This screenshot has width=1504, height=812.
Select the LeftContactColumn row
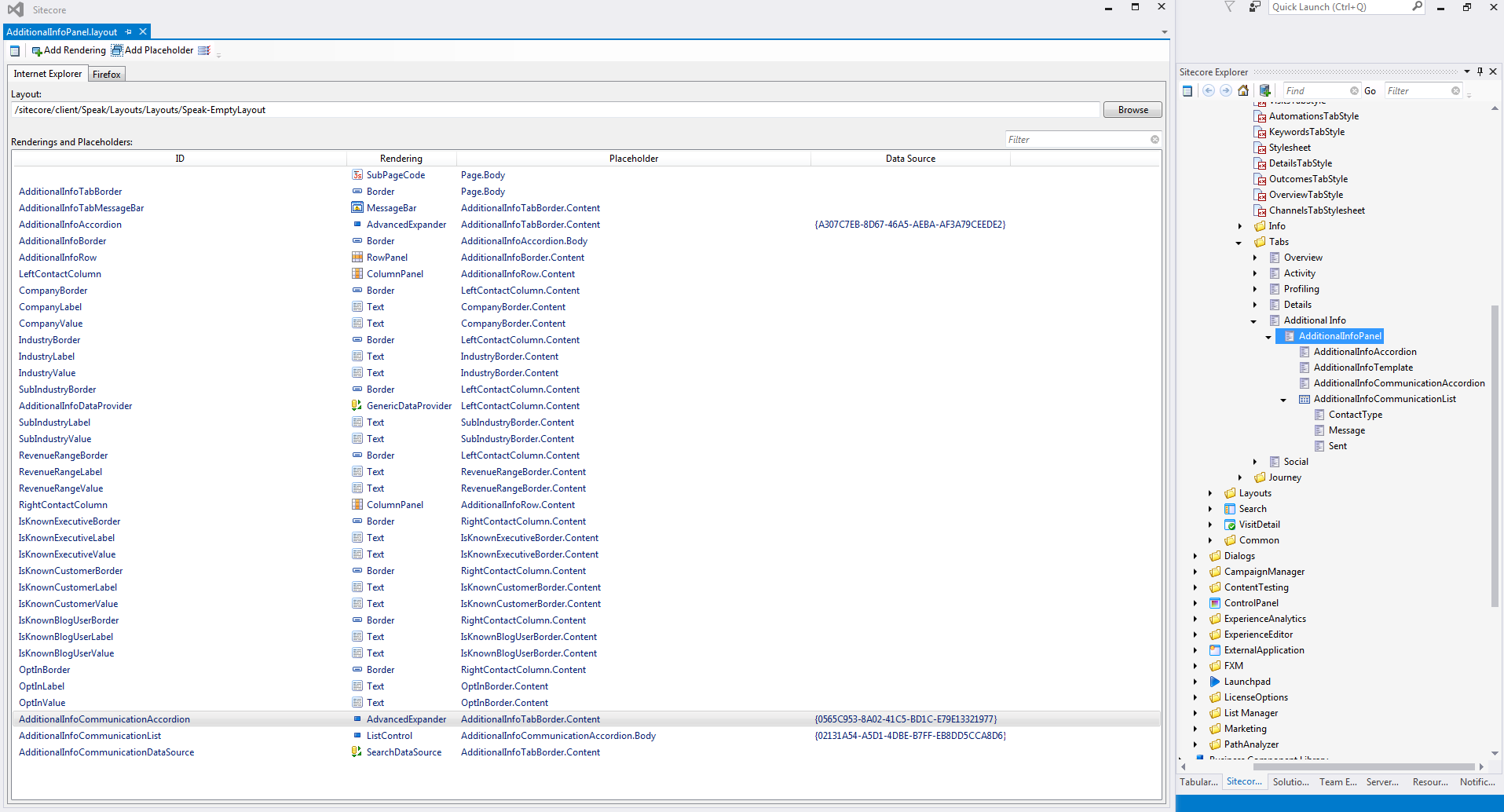click(x=586, y=274)
